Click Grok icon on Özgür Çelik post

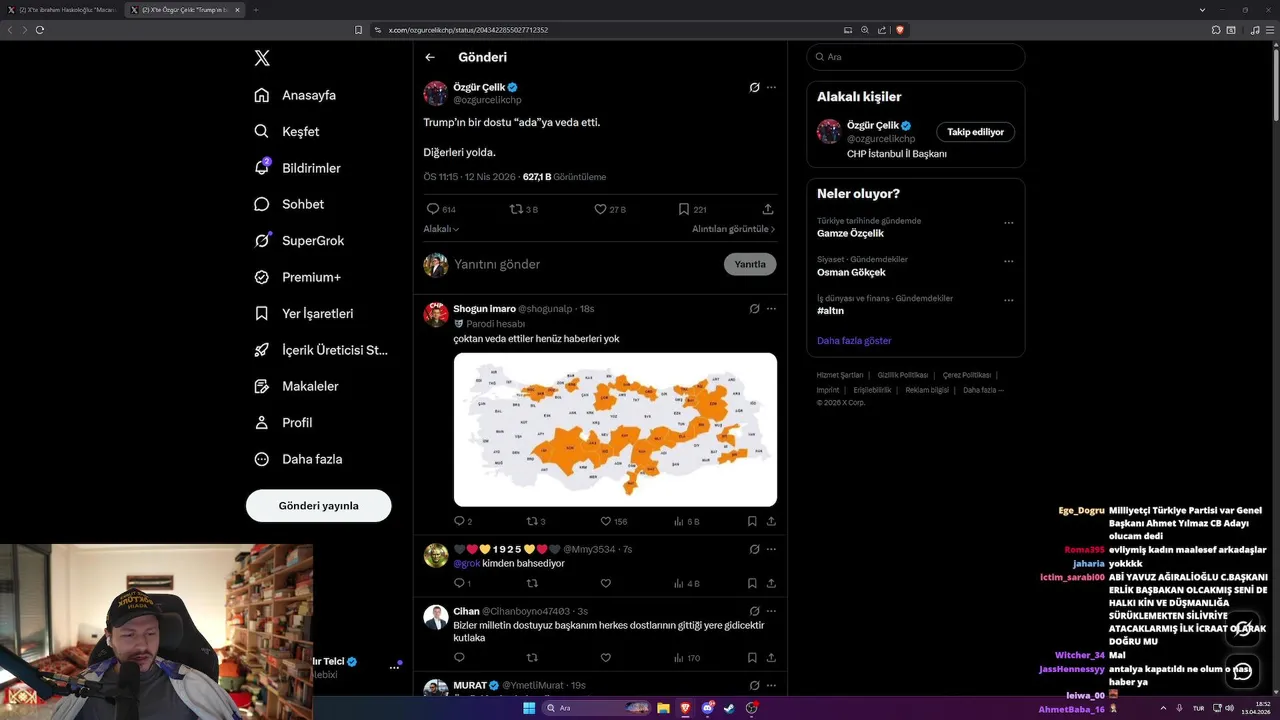point(754,87)
